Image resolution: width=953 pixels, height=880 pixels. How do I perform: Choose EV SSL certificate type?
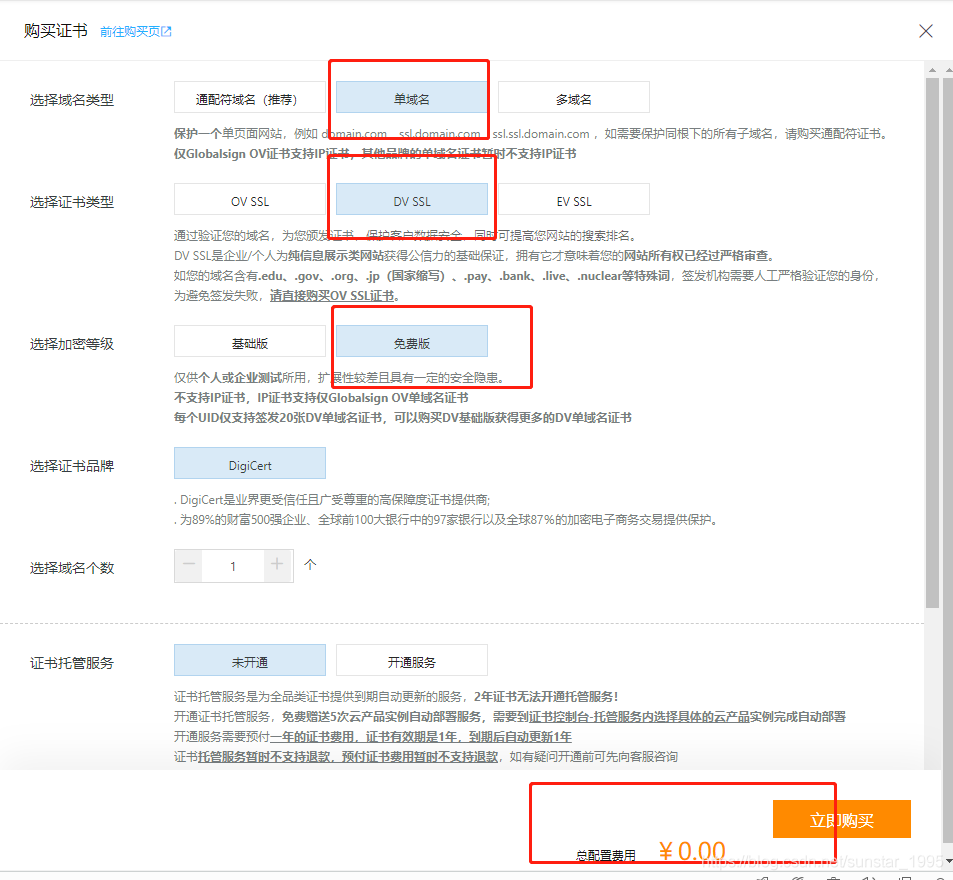tap(573, 200)
